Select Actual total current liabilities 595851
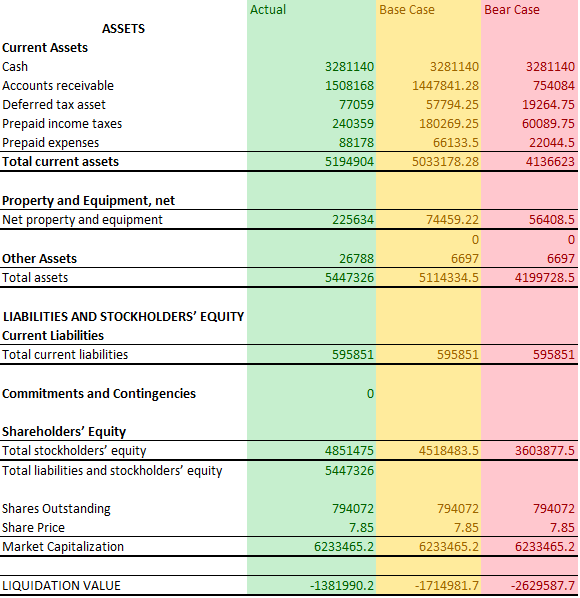Viewport: 580px width, 598px height. [x=311, y=355]
